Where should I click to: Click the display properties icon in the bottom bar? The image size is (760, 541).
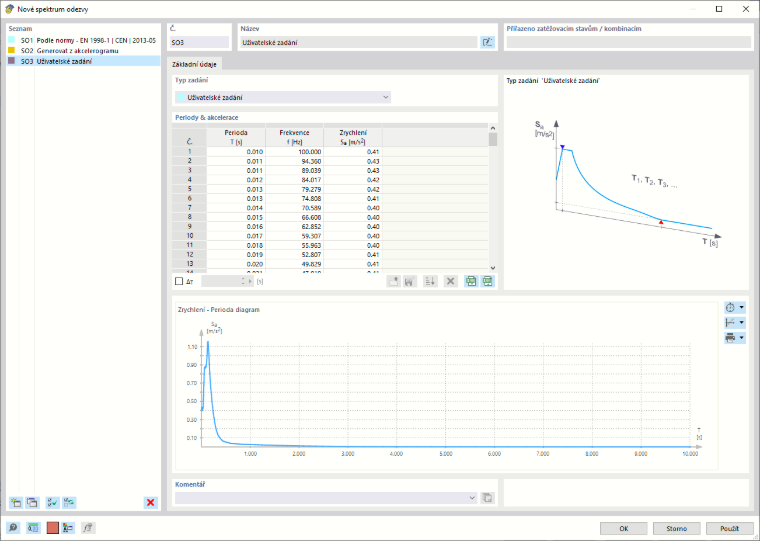68,528
